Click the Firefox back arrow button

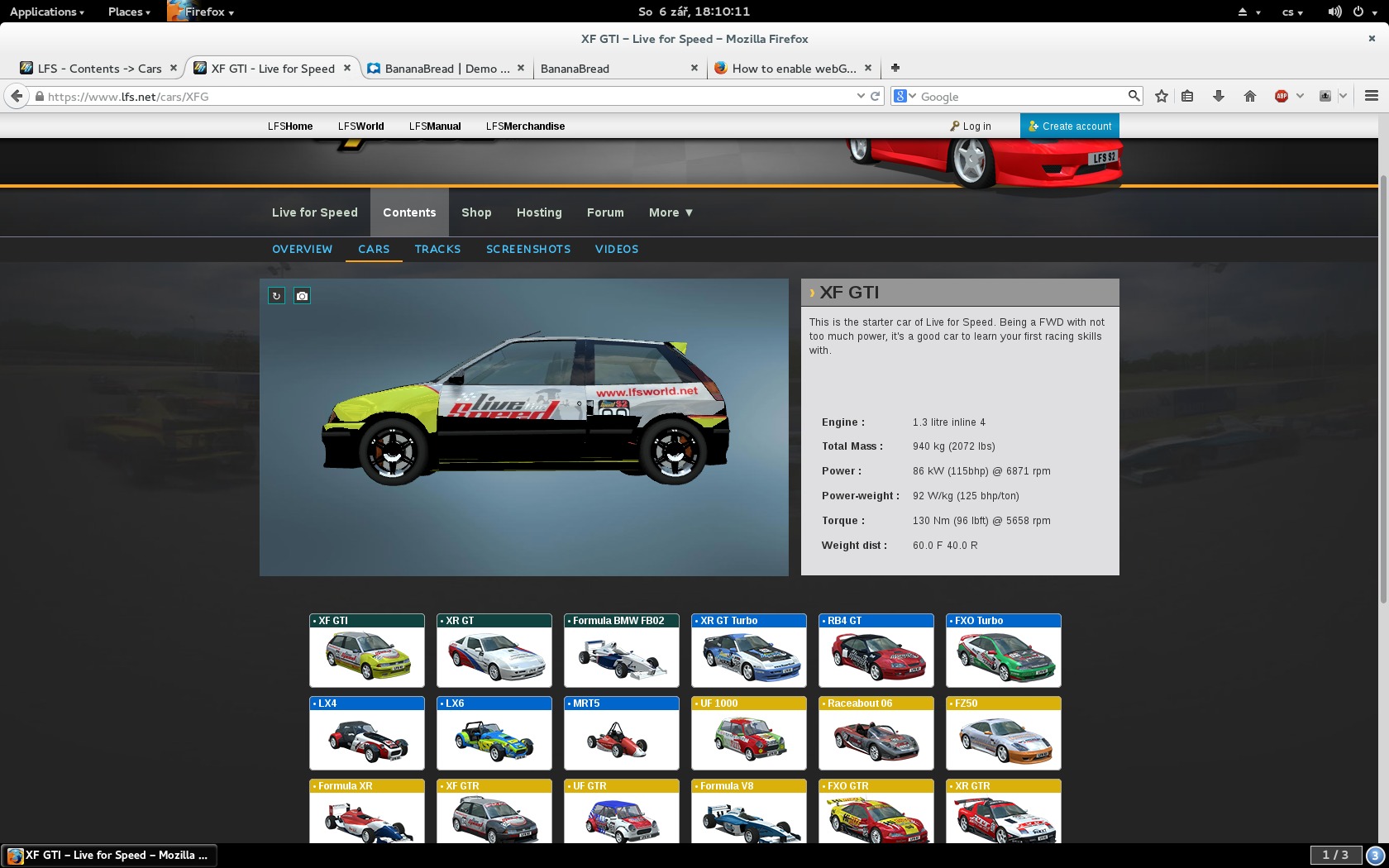click(x=17, y=97)
